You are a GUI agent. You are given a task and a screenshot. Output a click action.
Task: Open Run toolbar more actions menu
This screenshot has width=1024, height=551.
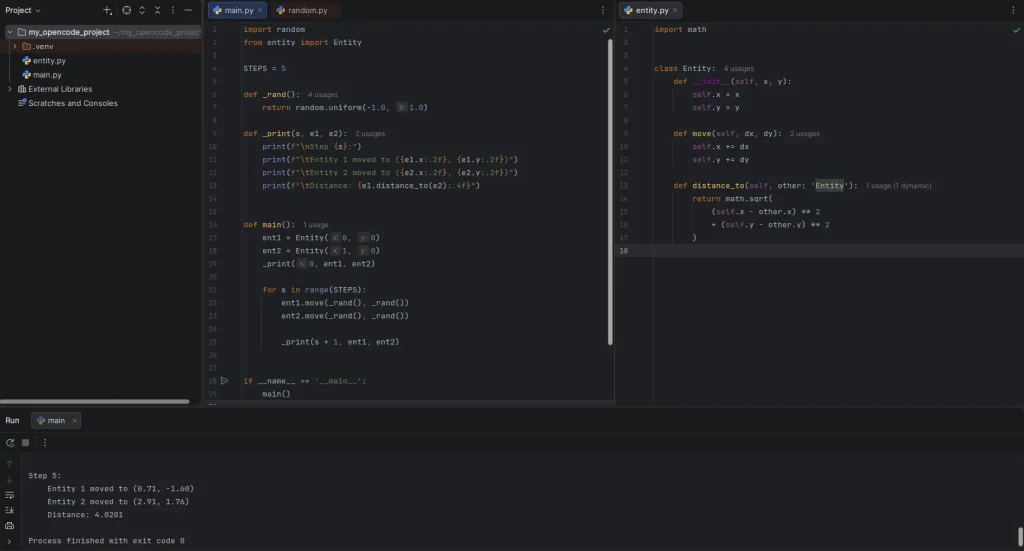[44, 443]
